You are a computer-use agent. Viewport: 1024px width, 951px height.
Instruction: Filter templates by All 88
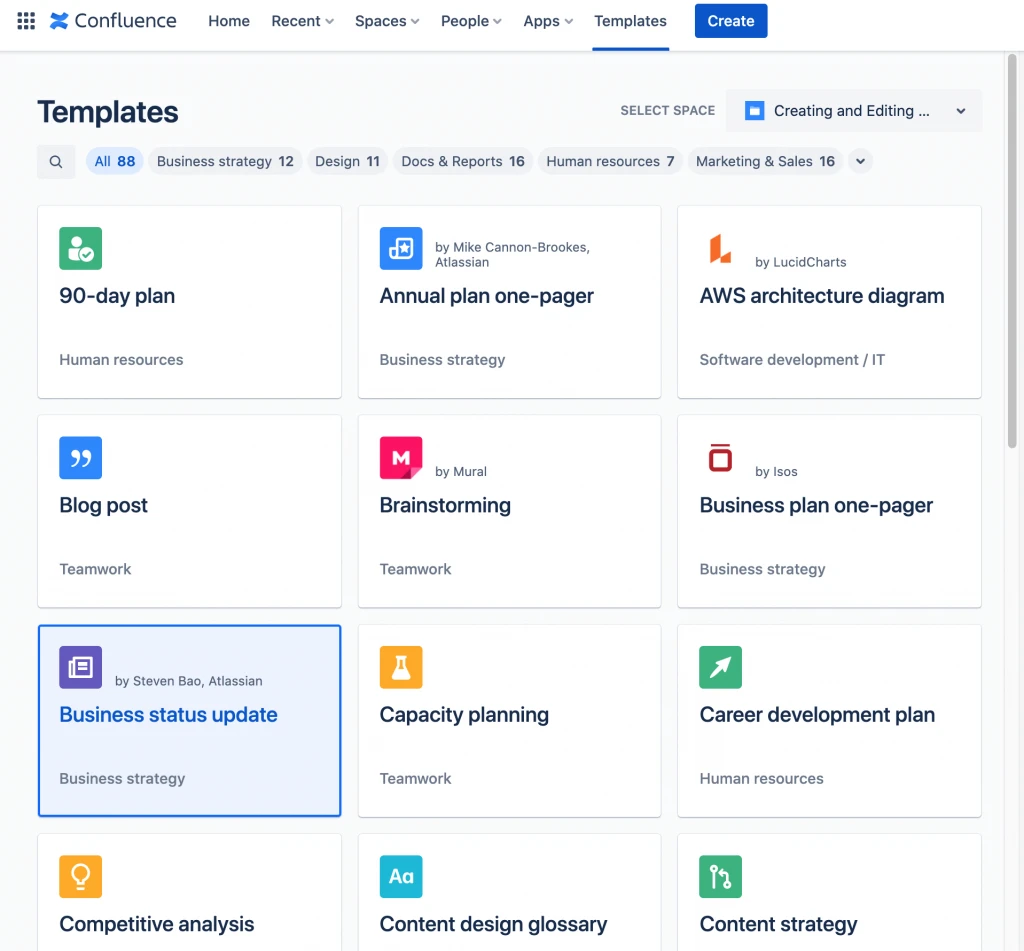(115, 161)
